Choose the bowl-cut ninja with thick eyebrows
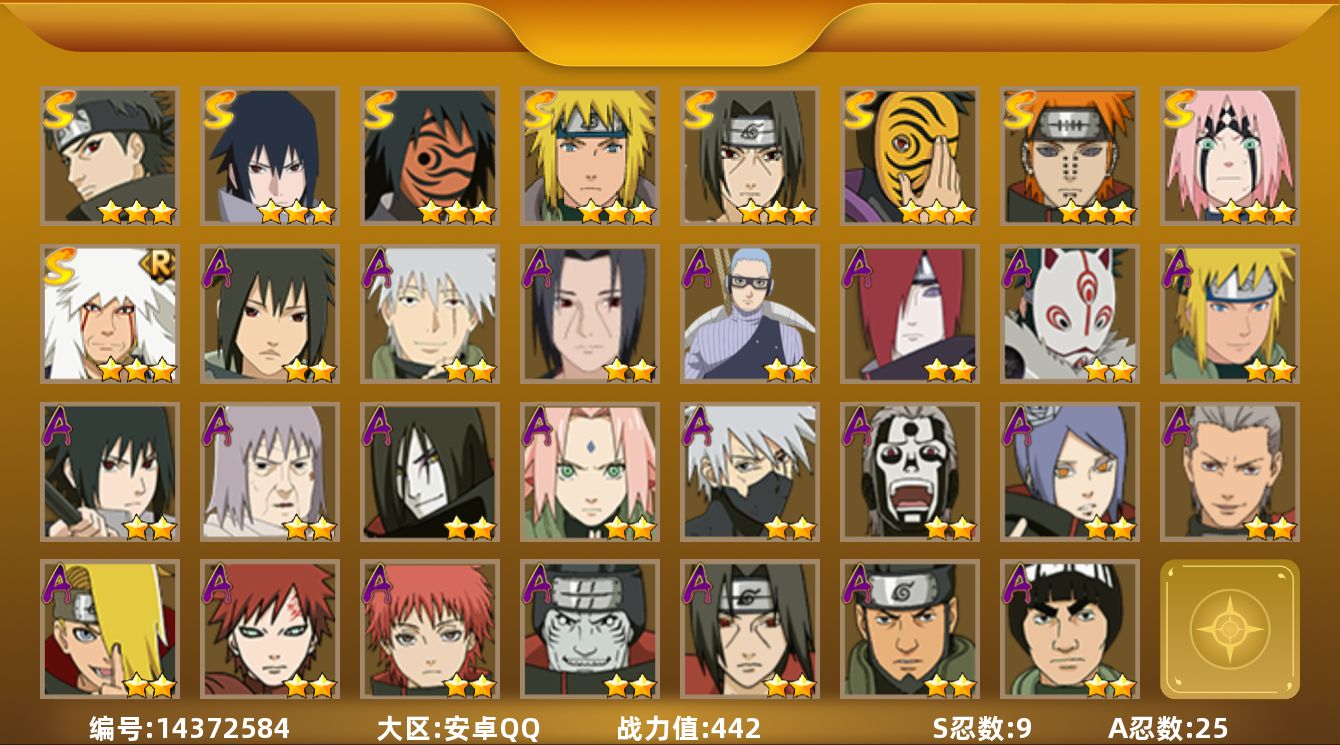The height and width of the screenshot is (745, 1340). [x=1070, y=629]
